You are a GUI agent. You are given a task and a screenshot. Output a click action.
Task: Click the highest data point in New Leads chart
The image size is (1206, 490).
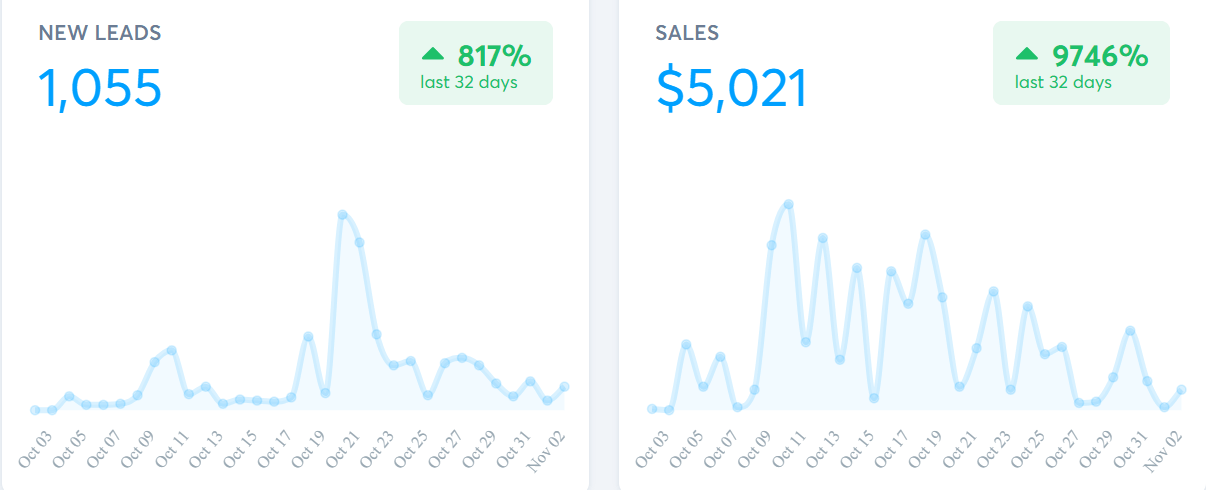pyautogui.click(x=342, y=215)
